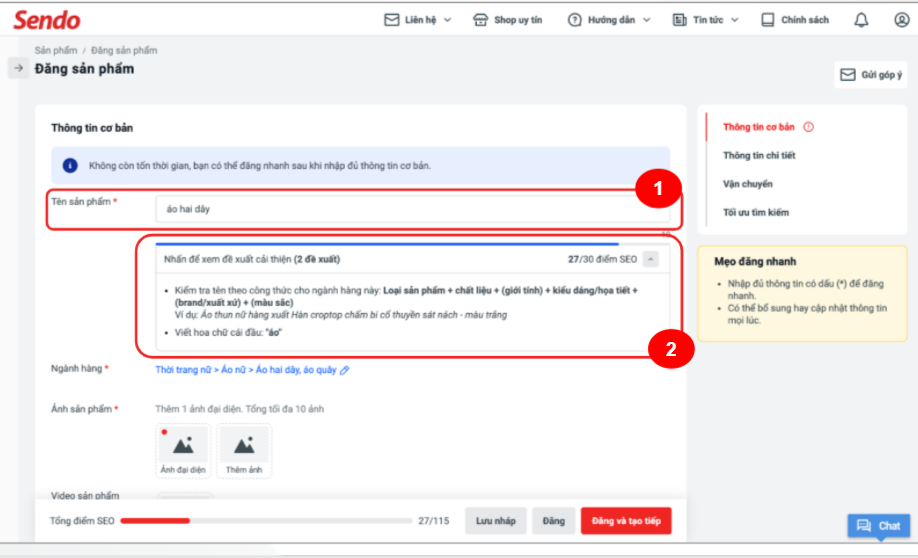
Task: Collapse the SEO suggestions panel chevron
Action: coord(650,259)
